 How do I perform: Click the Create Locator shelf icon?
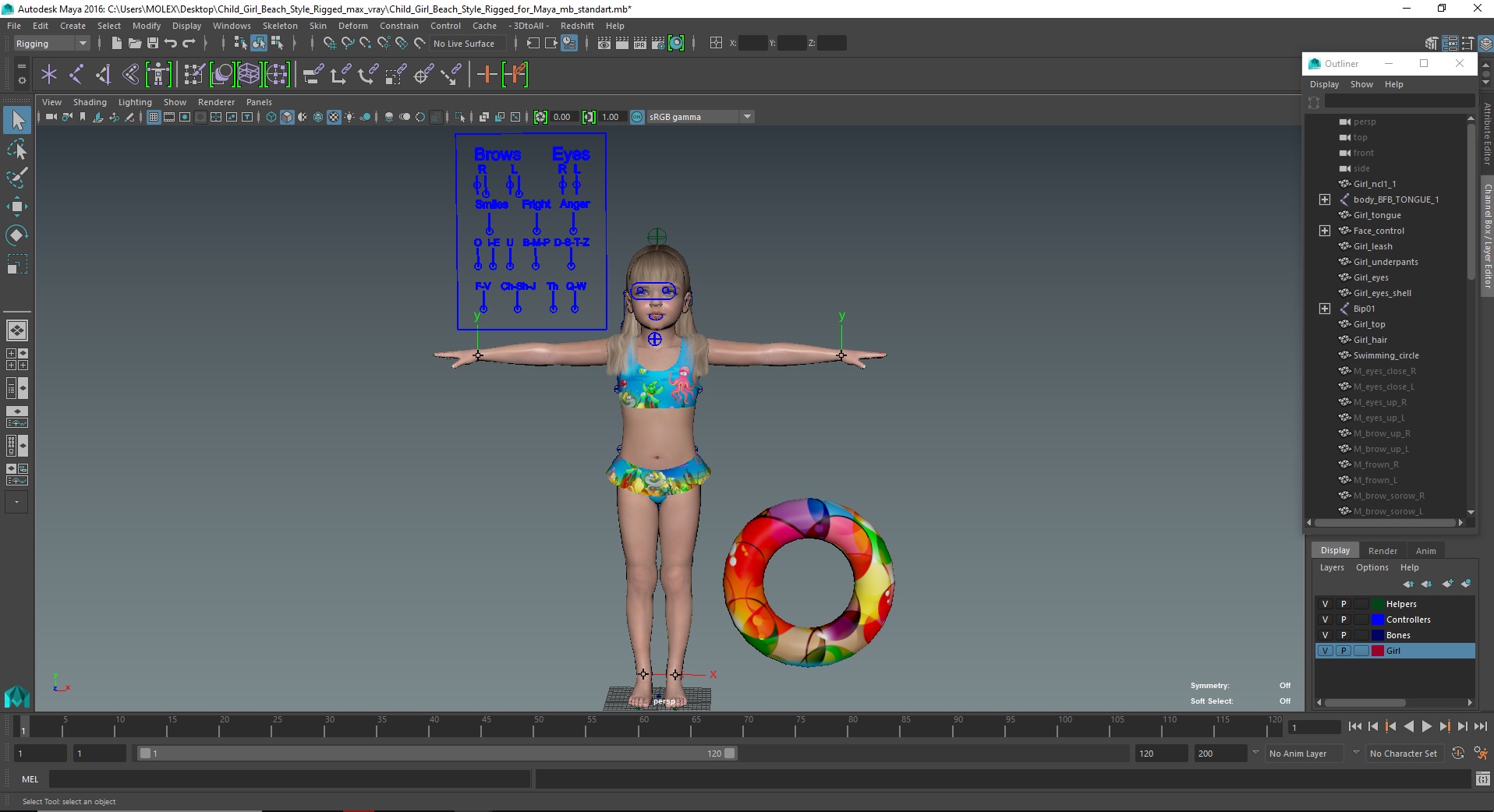click(x=49, y=75)
